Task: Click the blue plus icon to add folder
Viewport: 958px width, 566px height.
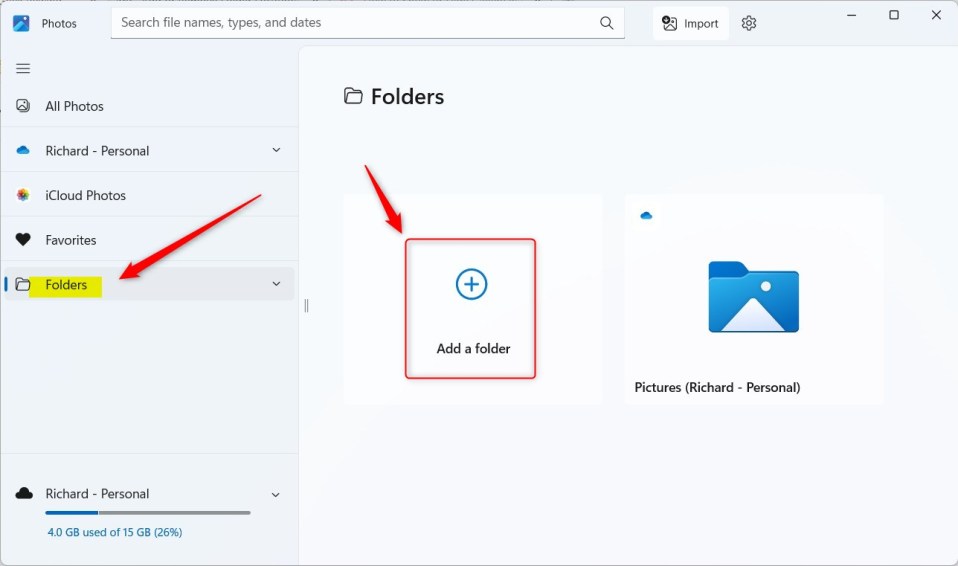Action: pos(471,284)
